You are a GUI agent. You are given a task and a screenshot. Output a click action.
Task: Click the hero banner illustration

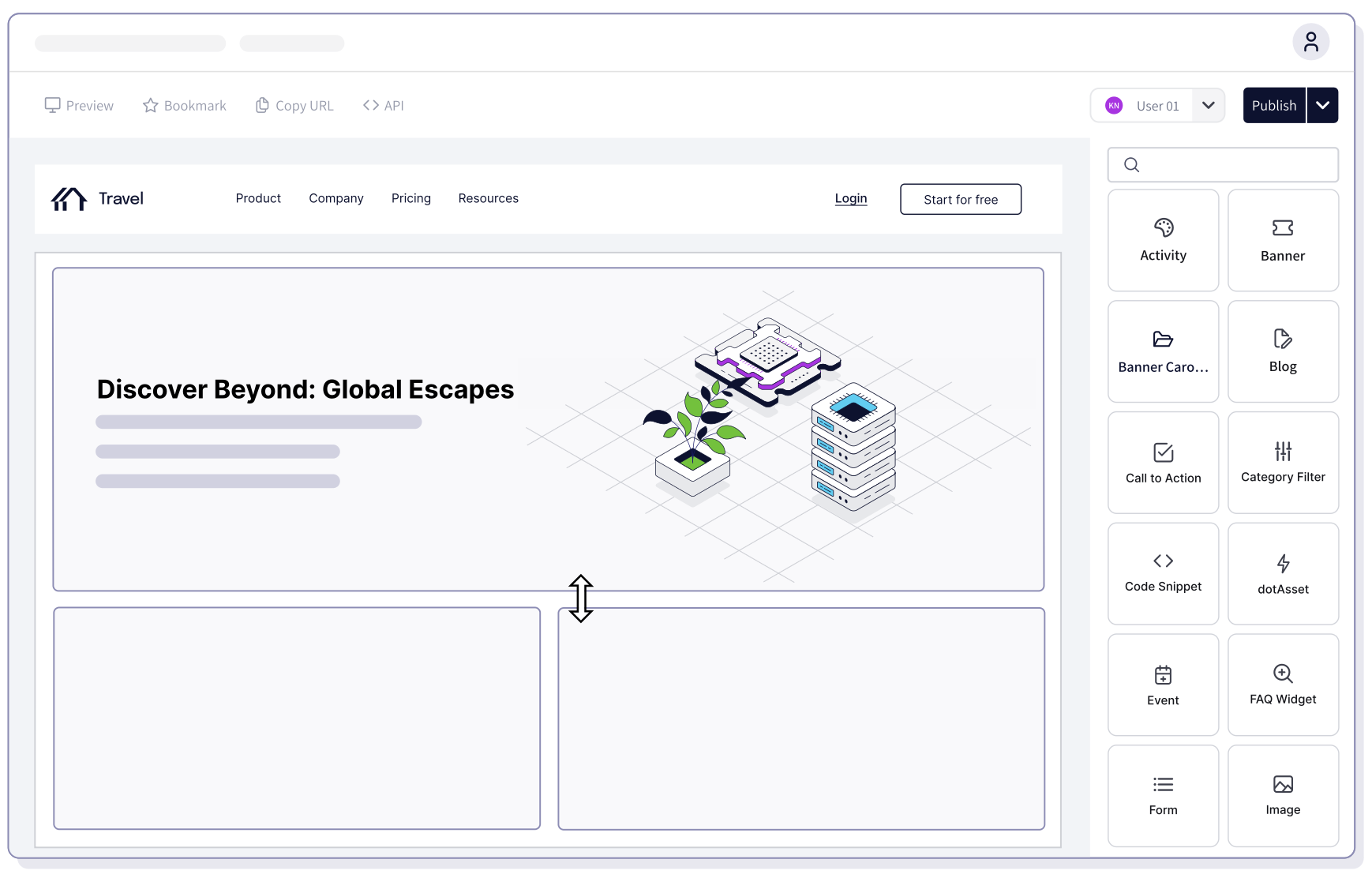pos(778,437)
